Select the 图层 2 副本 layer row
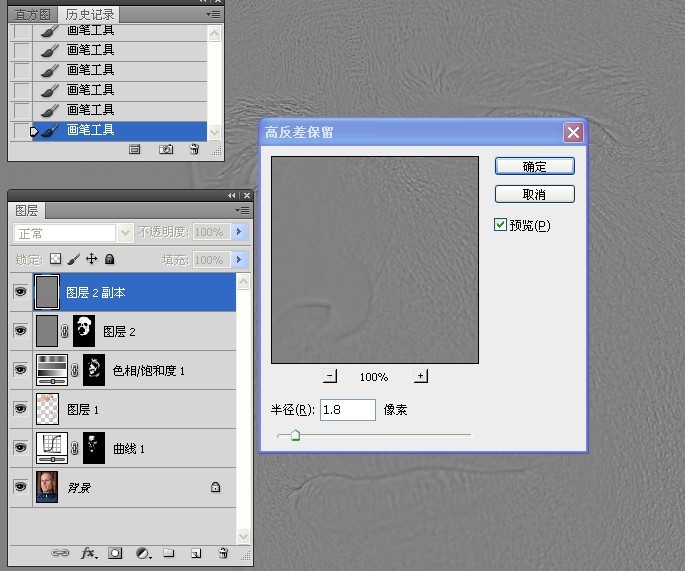 (x=134, y=292)
